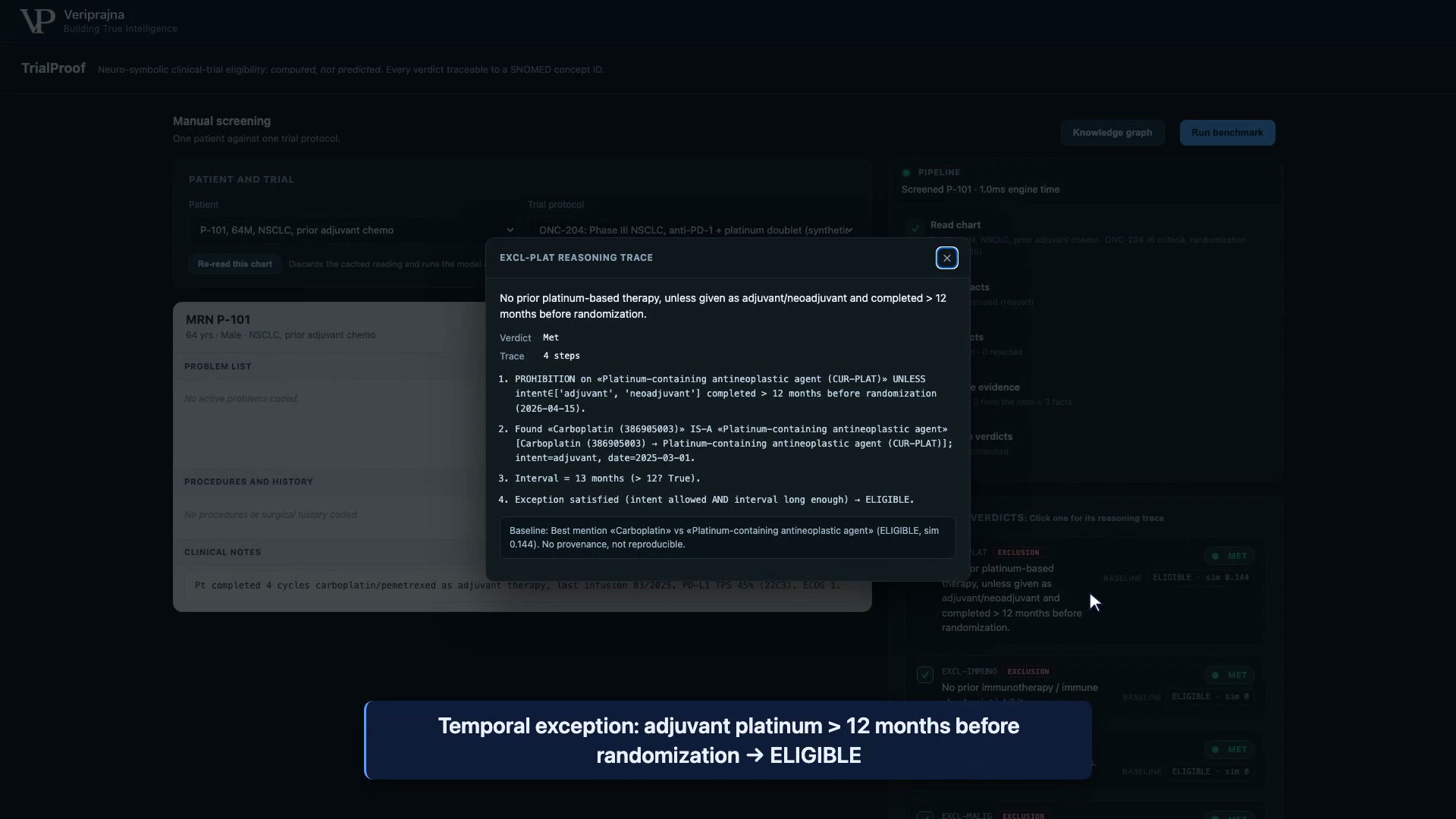Click the 'Manual screening' heading

pos(221,121)
